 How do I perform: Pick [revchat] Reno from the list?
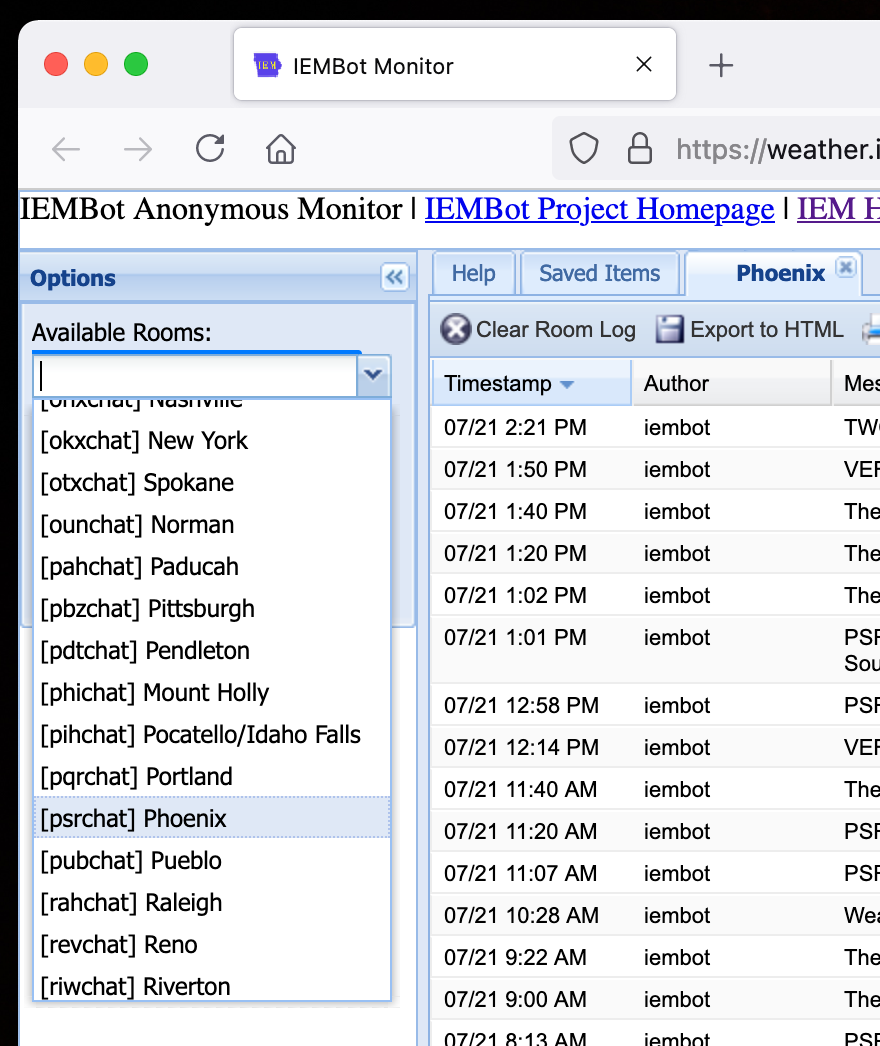[211, 944]
